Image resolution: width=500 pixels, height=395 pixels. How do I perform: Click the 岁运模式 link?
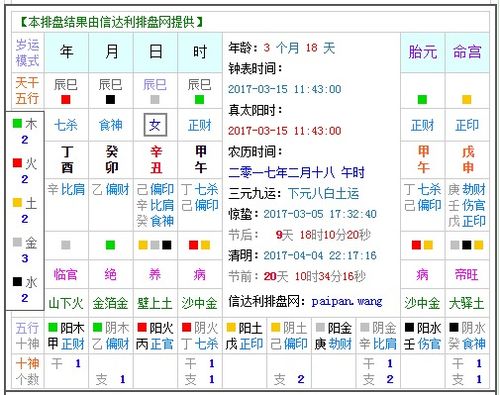point(28,53)
